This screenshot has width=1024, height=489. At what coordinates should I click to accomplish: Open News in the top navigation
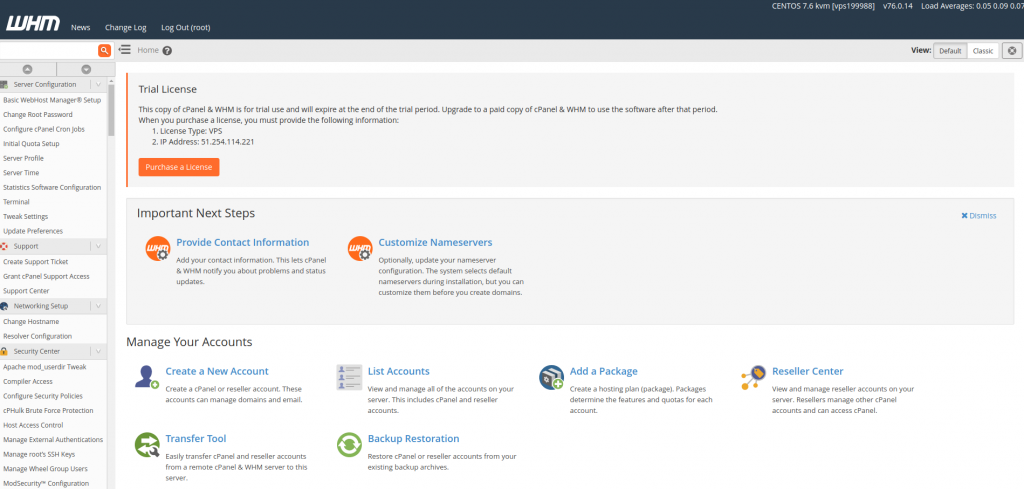point(81,27)
